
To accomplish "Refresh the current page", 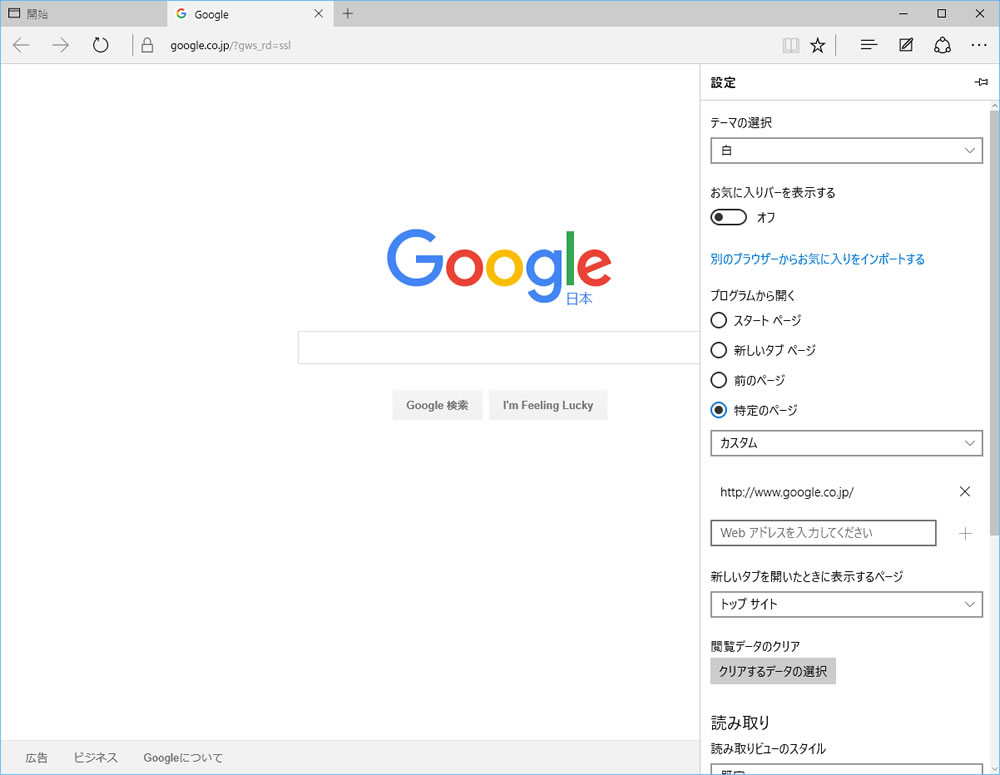I will 100,45.
